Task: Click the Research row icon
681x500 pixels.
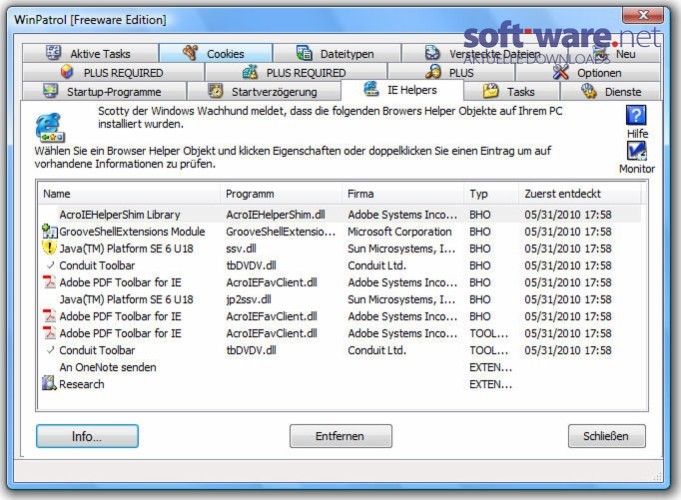Action: (49, 383)
